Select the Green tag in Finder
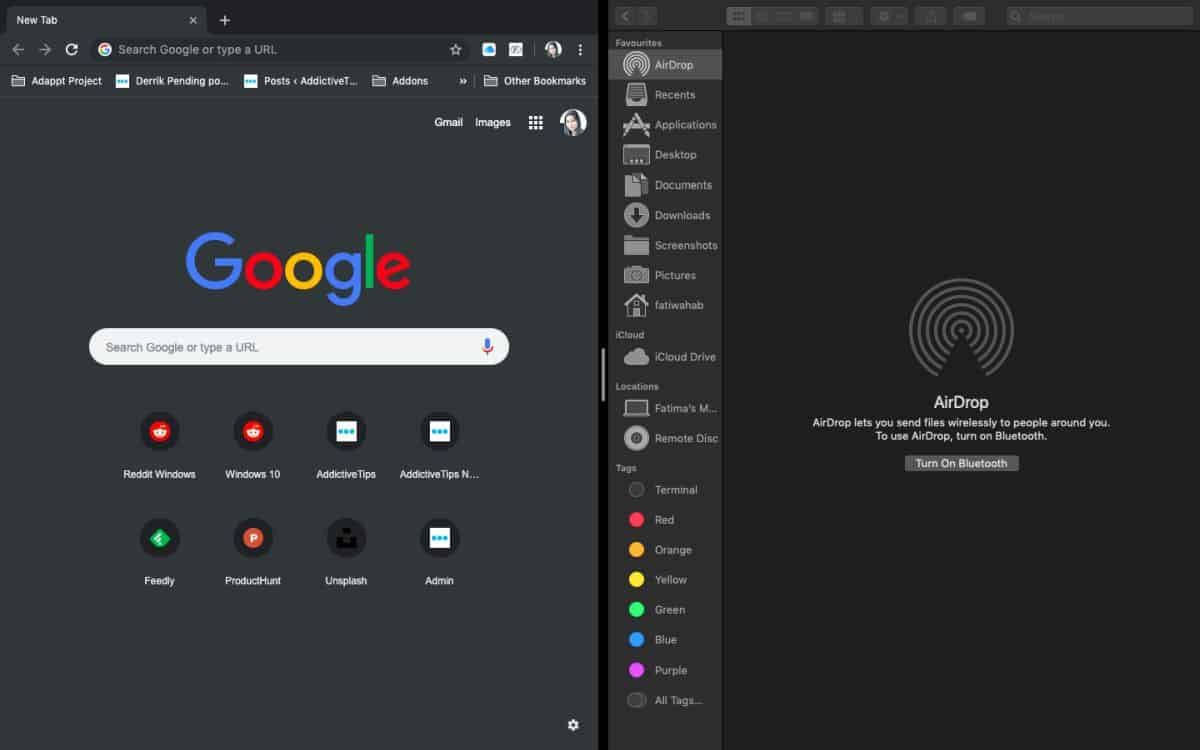The width and height of the screenshot is (1200, 750). tap(665, 610)
